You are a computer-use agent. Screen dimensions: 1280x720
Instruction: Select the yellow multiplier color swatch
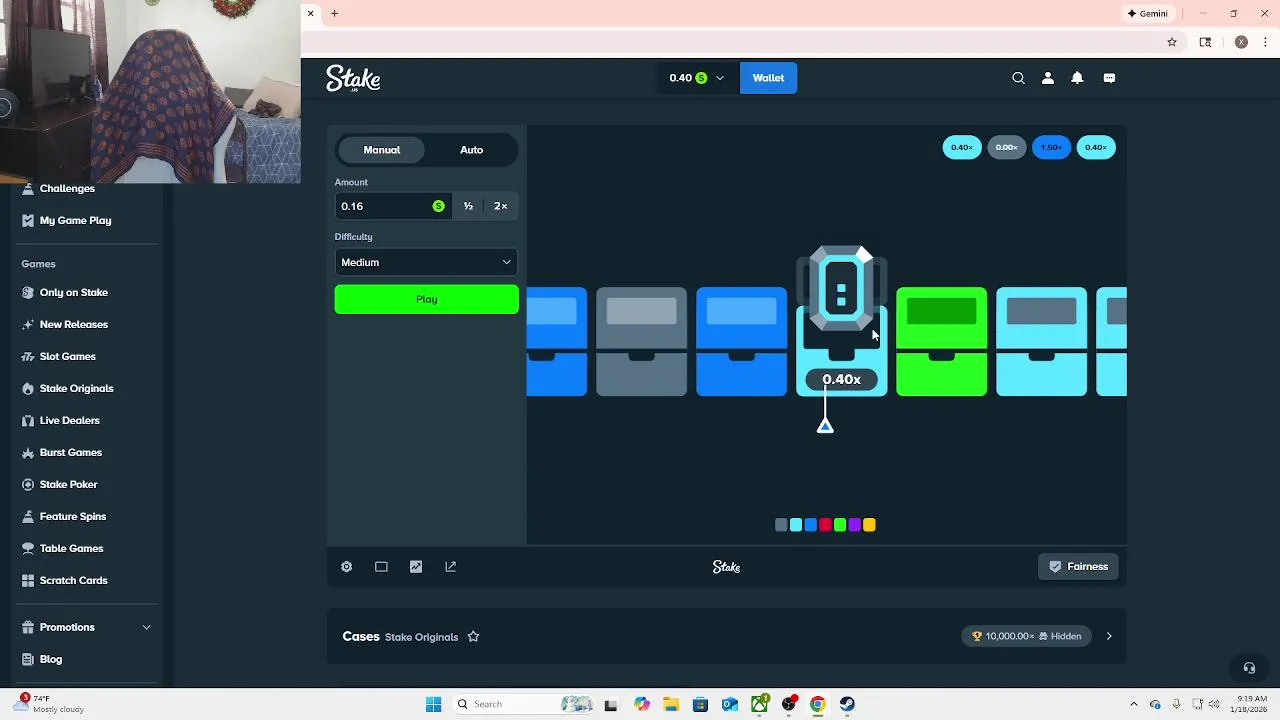coord(869,525)
